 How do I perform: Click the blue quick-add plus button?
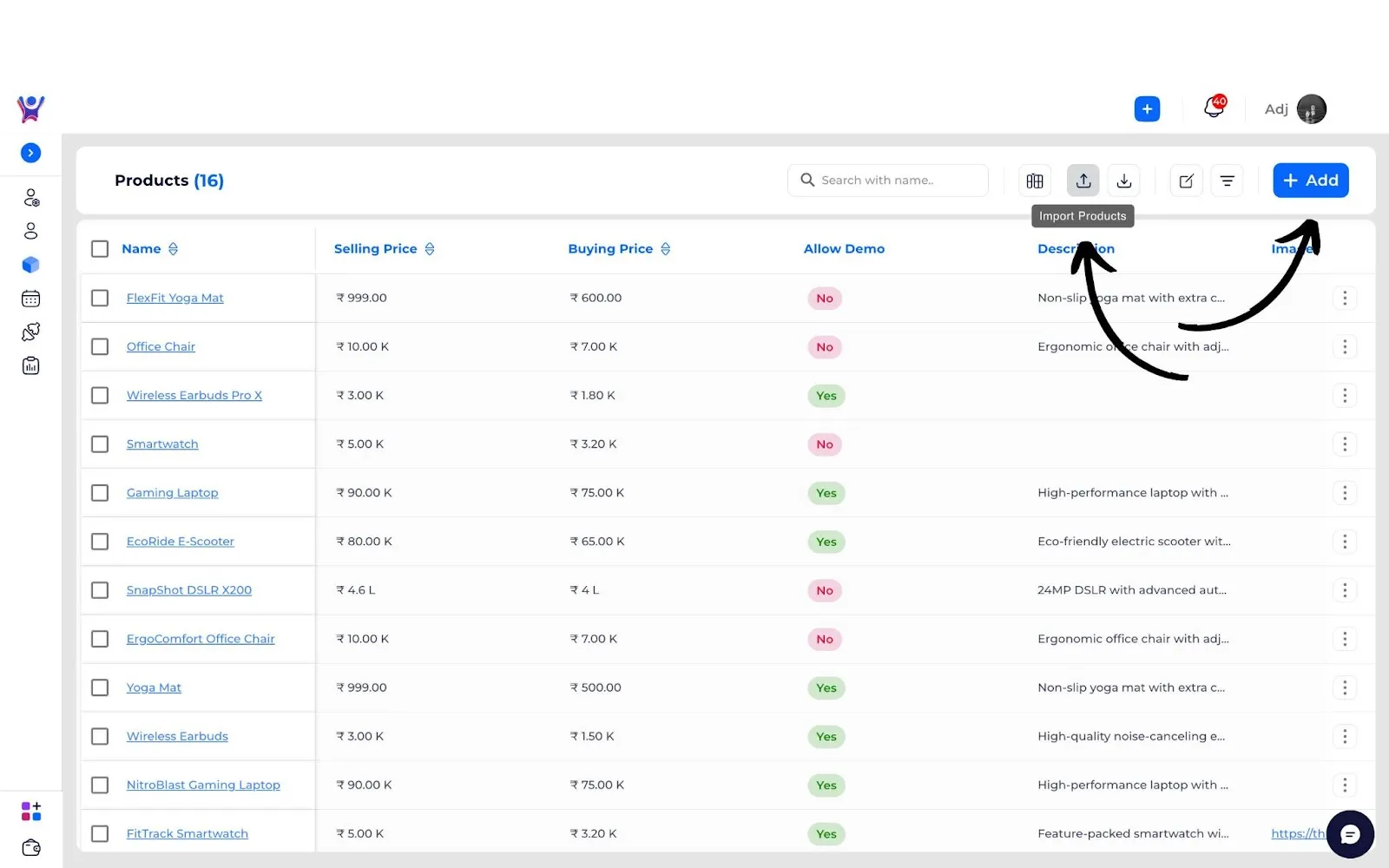pyautogui.click(x=1147, y=109)
